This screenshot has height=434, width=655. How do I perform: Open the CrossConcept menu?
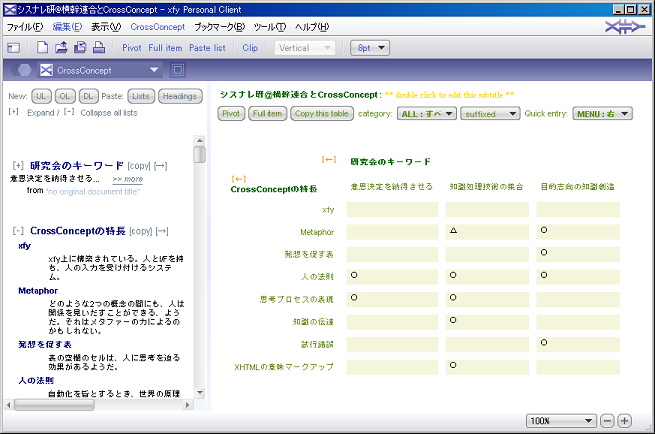coord(157,27)
